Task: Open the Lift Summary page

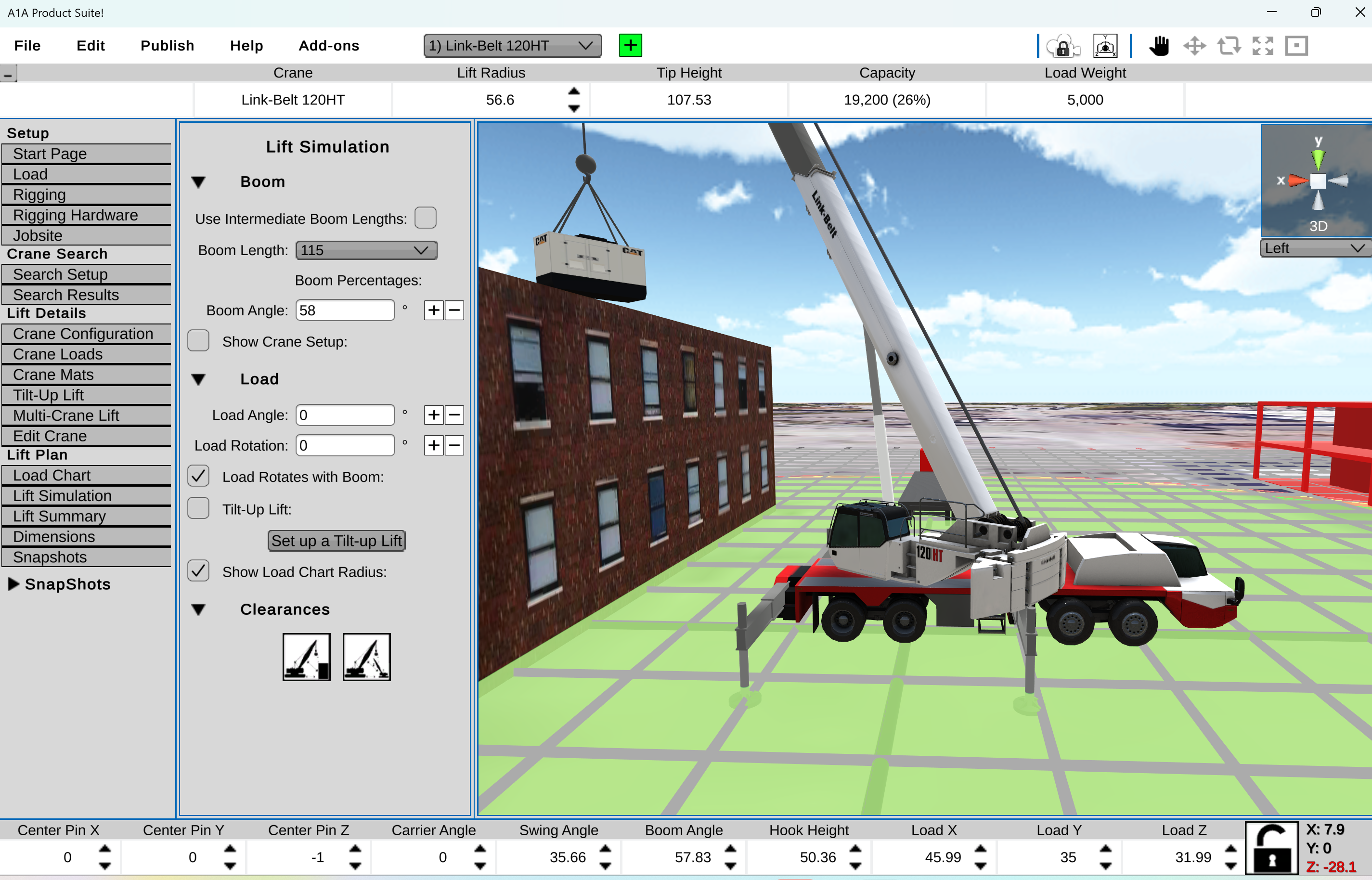Action: 86,516
